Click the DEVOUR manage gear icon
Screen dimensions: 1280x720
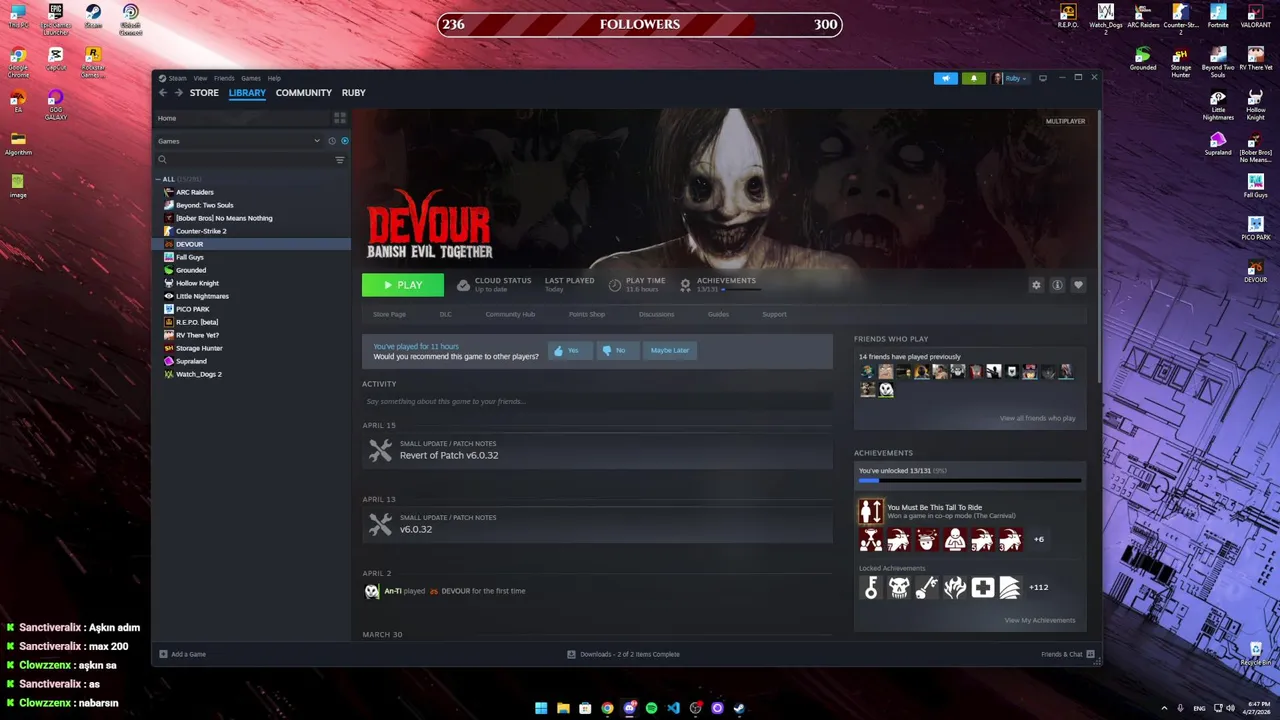1036,285
